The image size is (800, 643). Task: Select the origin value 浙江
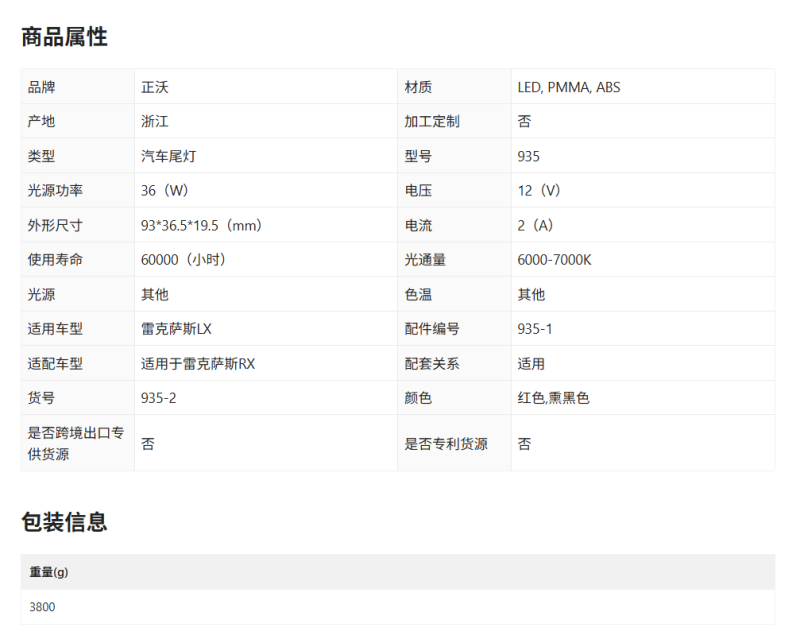155,121
